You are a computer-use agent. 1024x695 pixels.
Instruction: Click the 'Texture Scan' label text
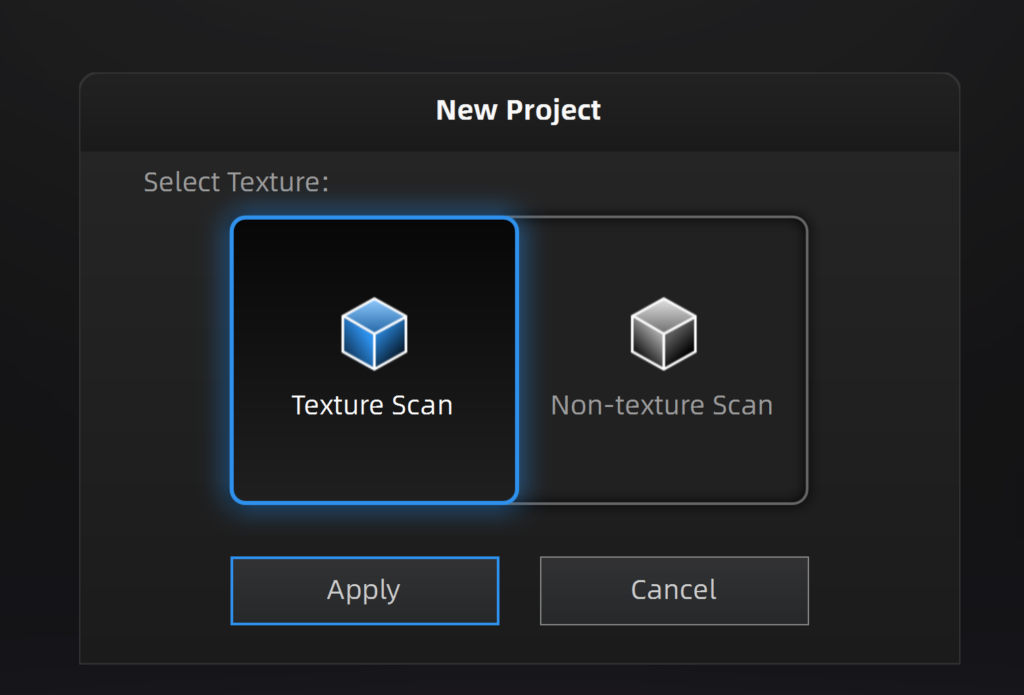click(x=372, y=406)
